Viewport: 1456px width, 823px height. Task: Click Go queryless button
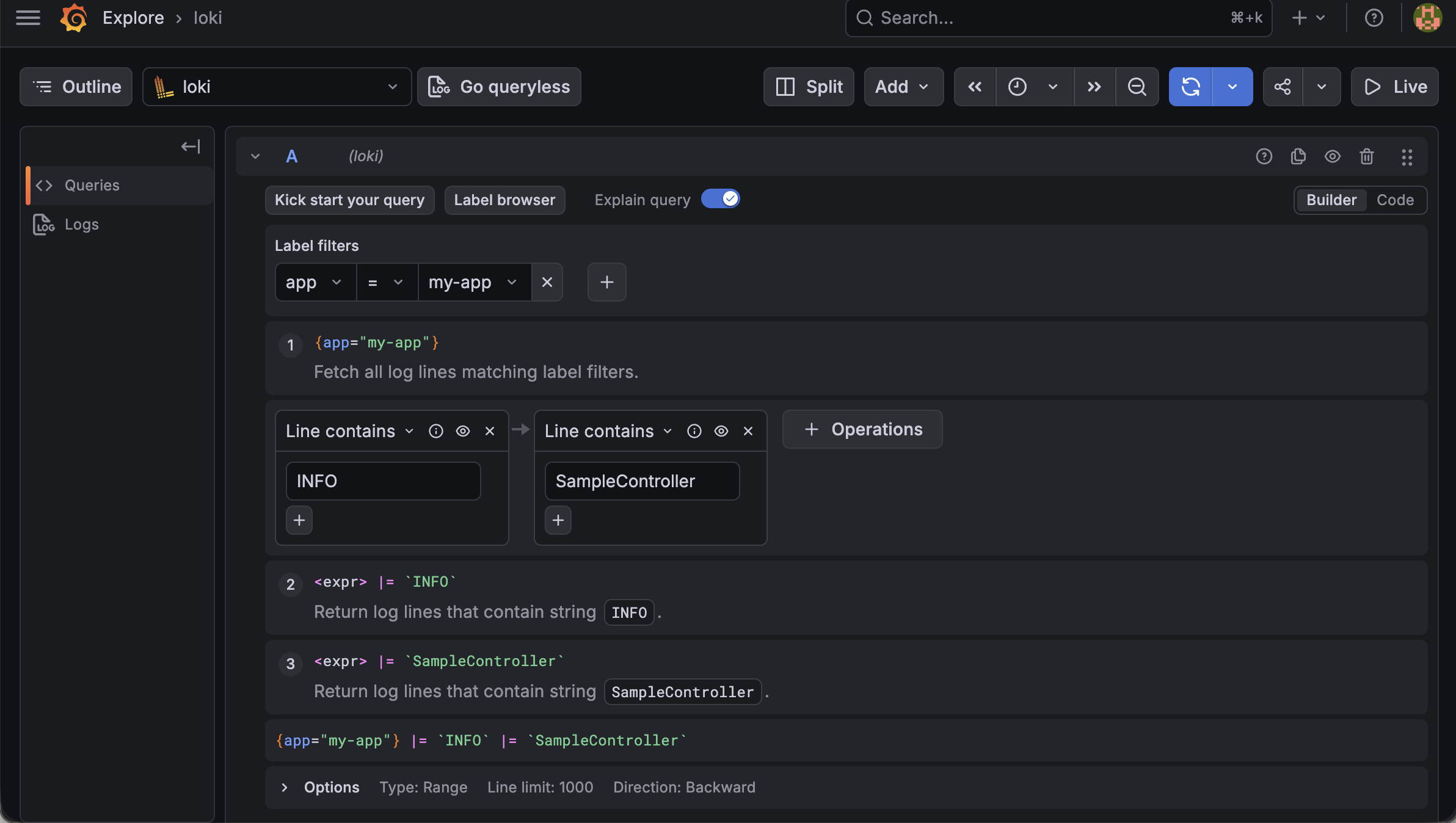point(499,87)
